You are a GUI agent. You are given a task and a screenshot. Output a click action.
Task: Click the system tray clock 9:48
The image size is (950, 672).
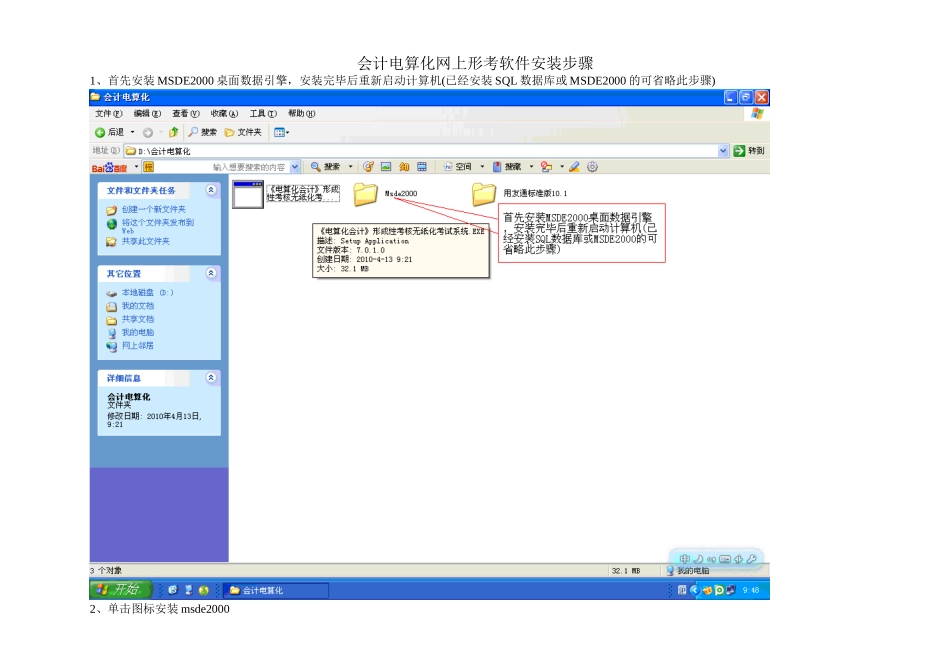point(751,590)
